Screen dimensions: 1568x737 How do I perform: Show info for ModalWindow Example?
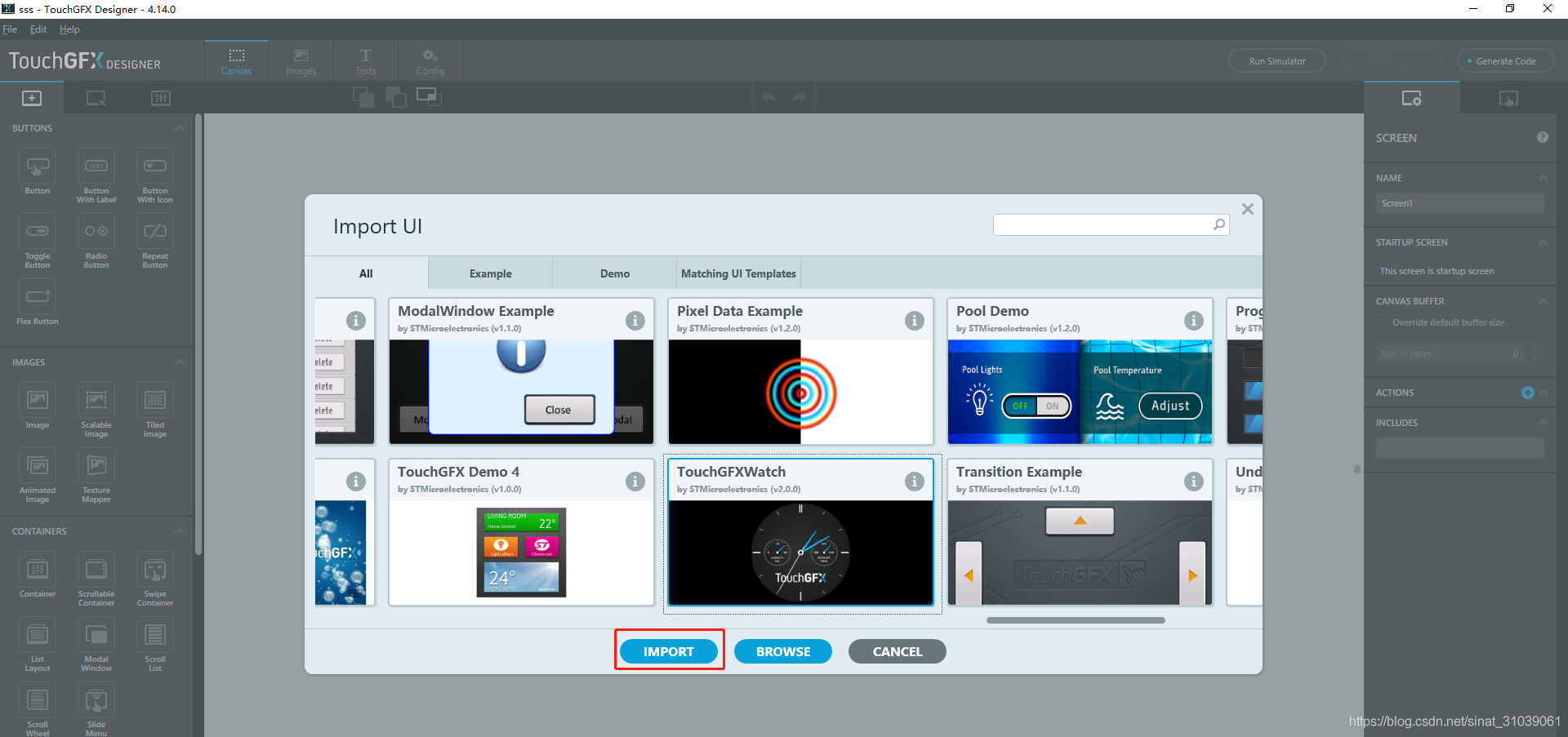click(x=635, y=321)
